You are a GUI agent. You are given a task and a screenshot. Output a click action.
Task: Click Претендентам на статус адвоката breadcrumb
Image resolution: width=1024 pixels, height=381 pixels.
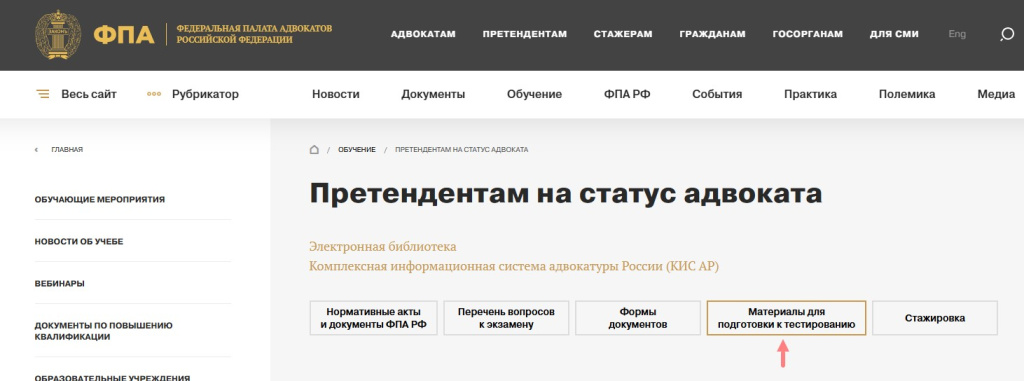[462, 150]
